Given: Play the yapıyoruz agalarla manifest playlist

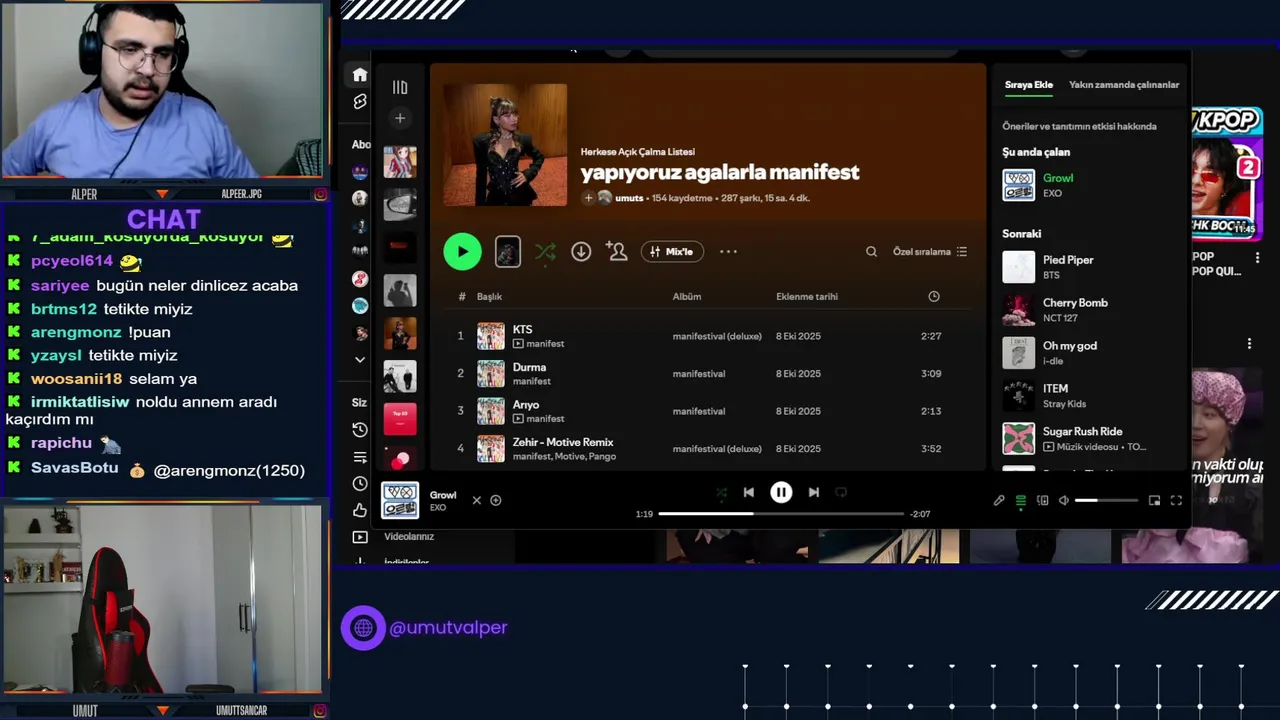Looking at the screenshot, I should coord(462,252).
